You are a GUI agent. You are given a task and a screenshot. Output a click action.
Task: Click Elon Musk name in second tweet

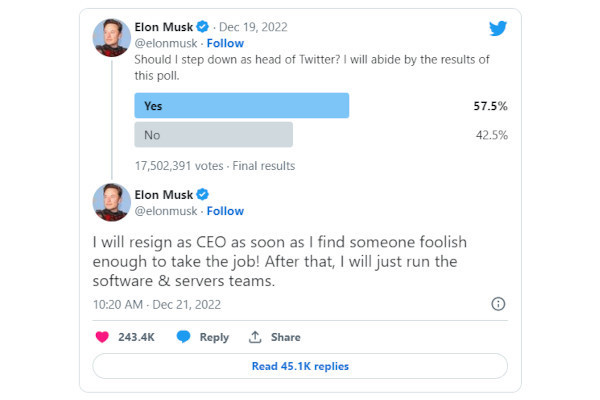pos(164,195)
